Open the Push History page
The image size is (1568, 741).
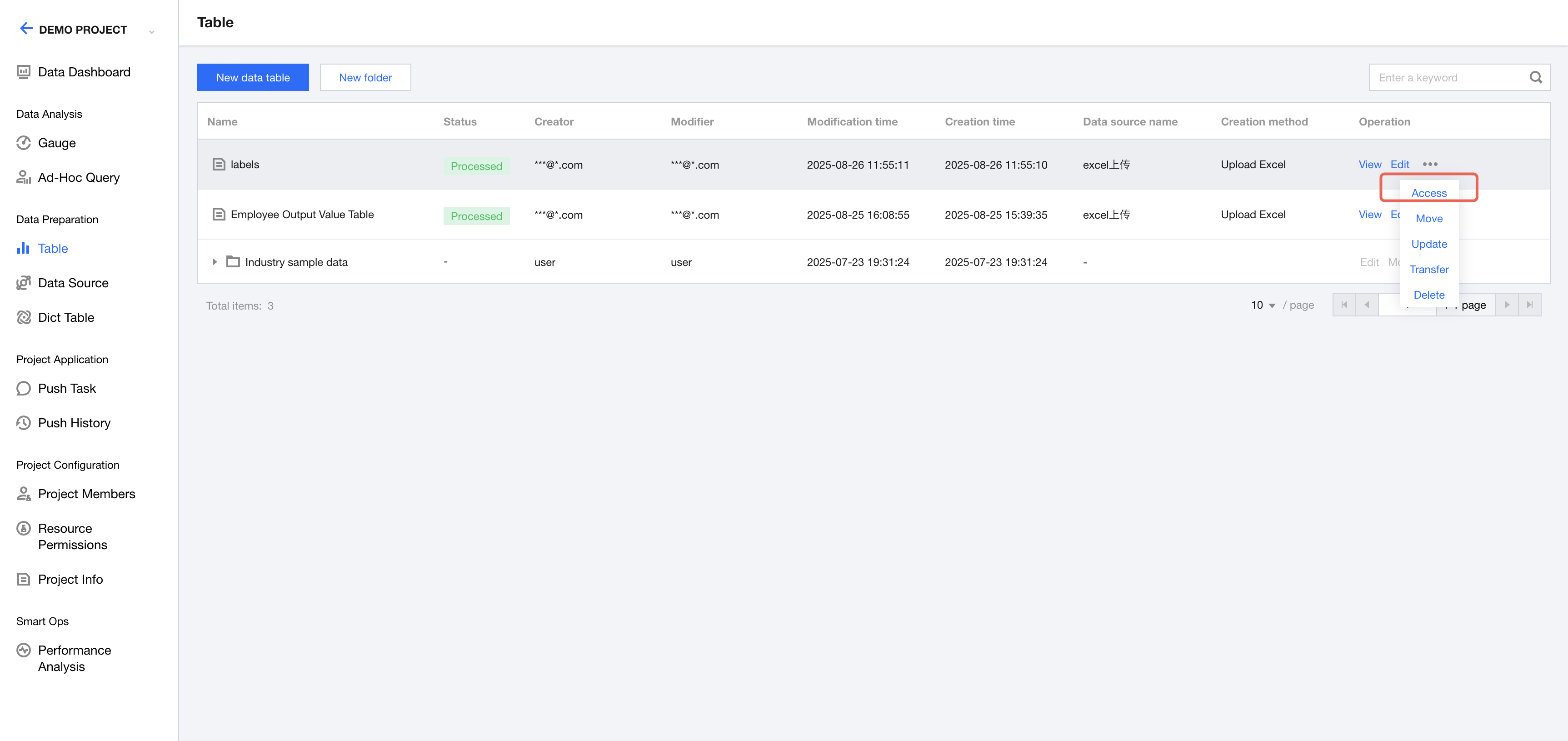click(74, 423)
